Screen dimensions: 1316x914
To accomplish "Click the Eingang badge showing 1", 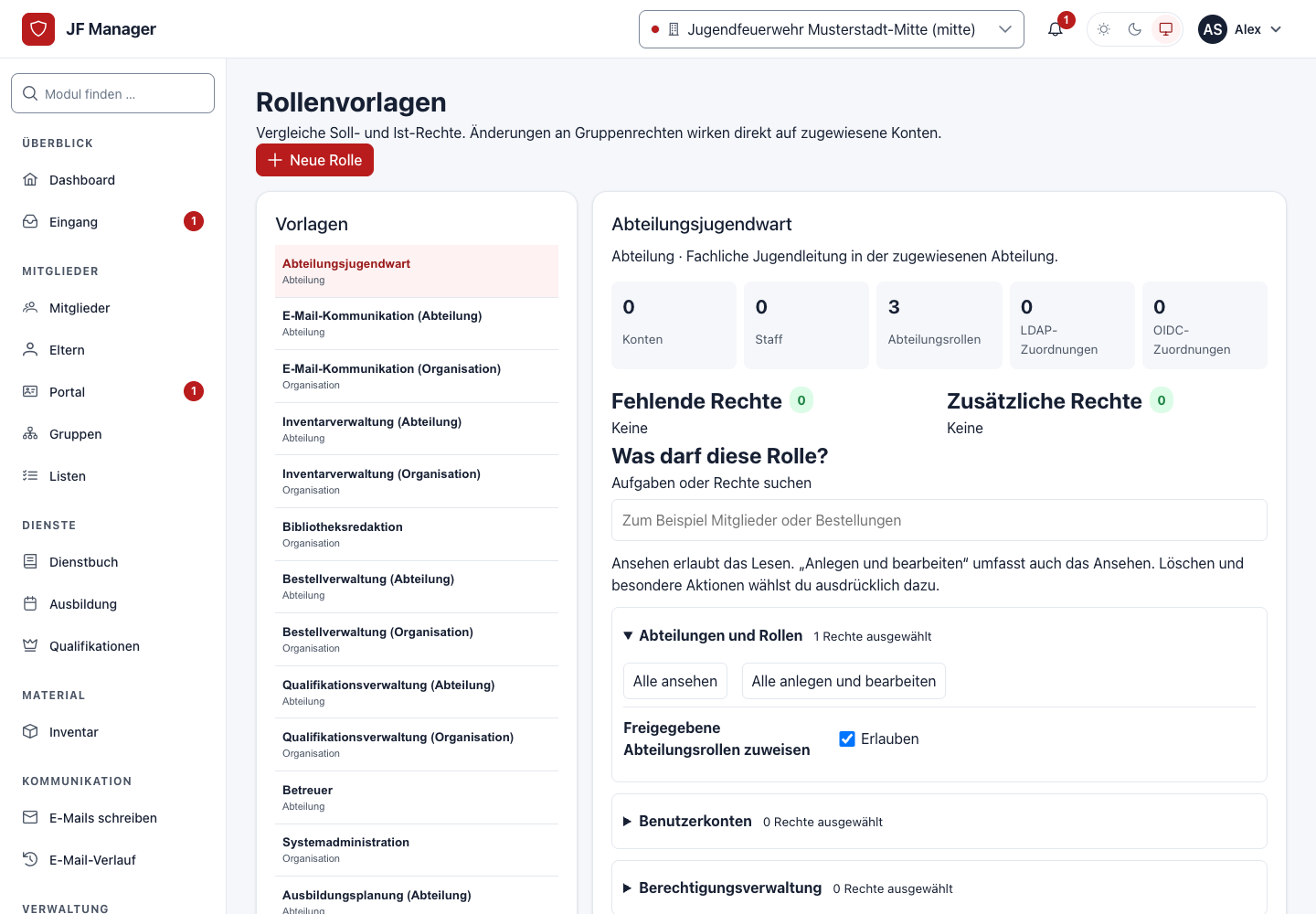I will (194, 221).
